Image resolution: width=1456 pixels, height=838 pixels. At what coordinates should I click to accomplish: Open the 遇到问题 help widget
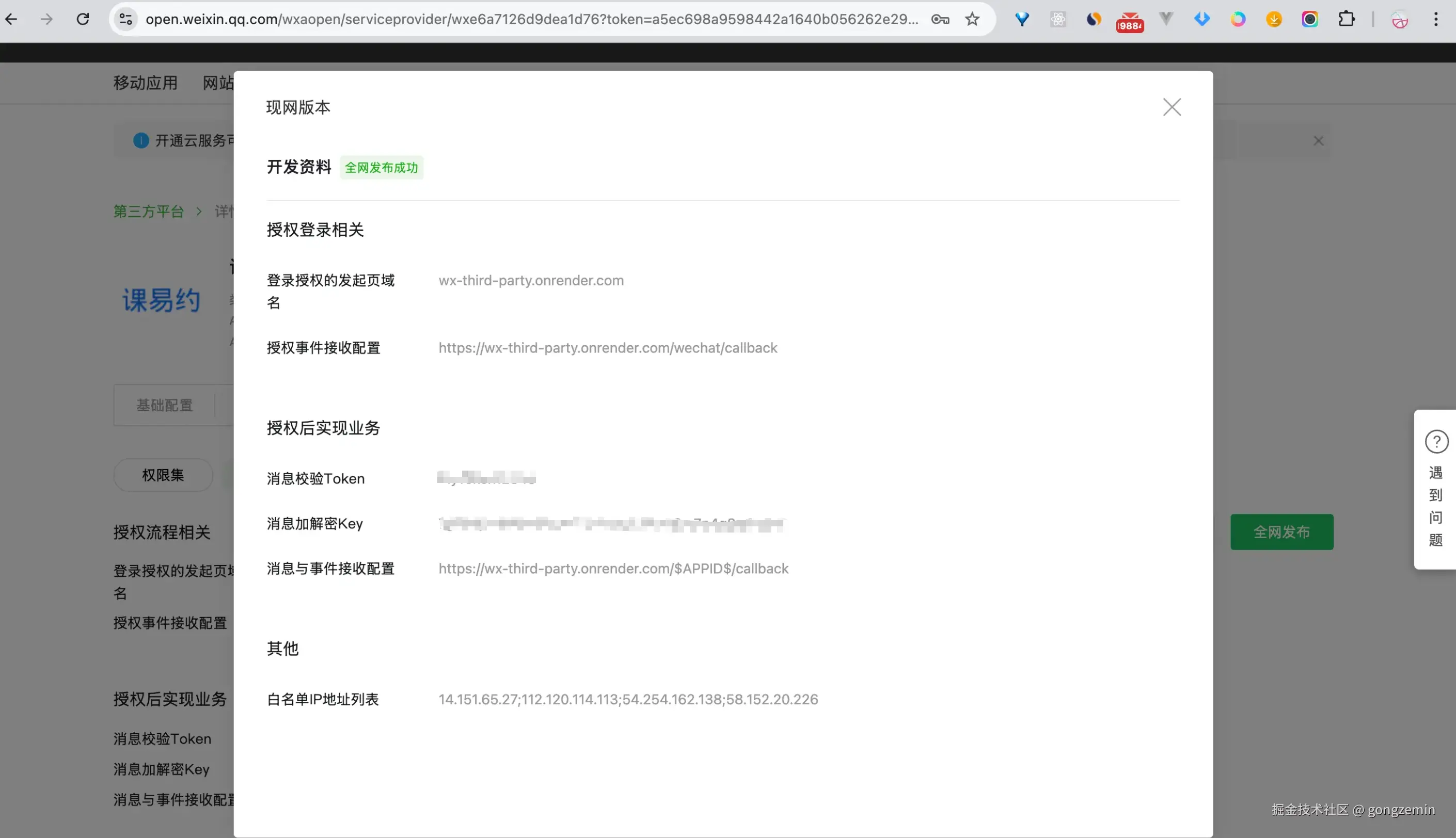point(1436,489)
